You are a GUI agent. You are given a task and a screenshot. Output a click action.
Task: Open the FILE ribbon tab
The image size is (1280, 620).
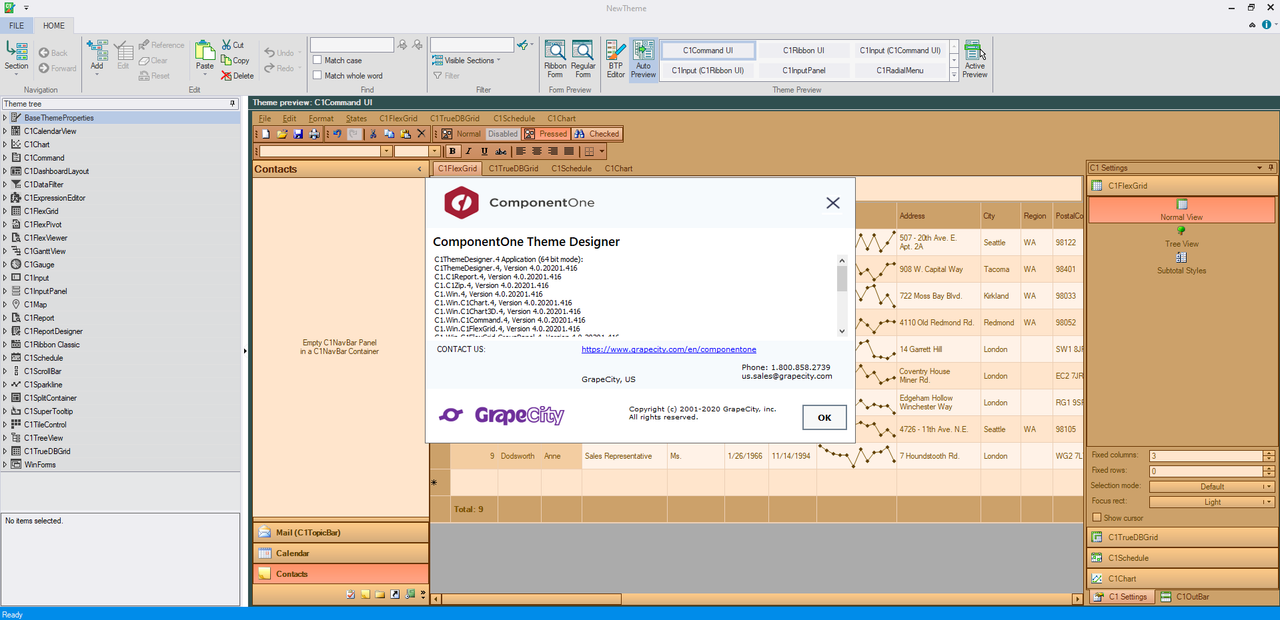(x=17, y=25)
